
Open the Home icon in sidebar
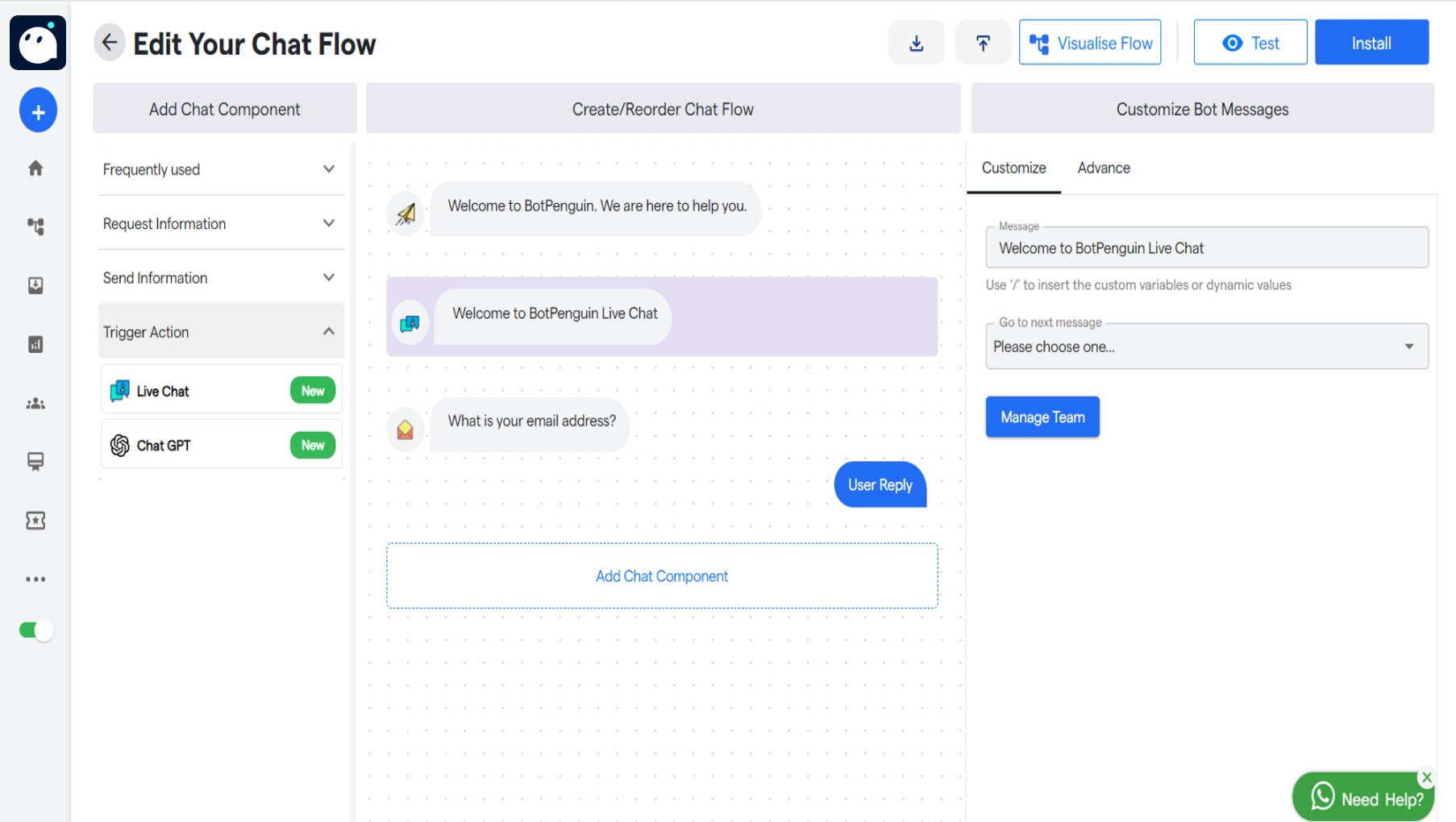pos(35,168)
